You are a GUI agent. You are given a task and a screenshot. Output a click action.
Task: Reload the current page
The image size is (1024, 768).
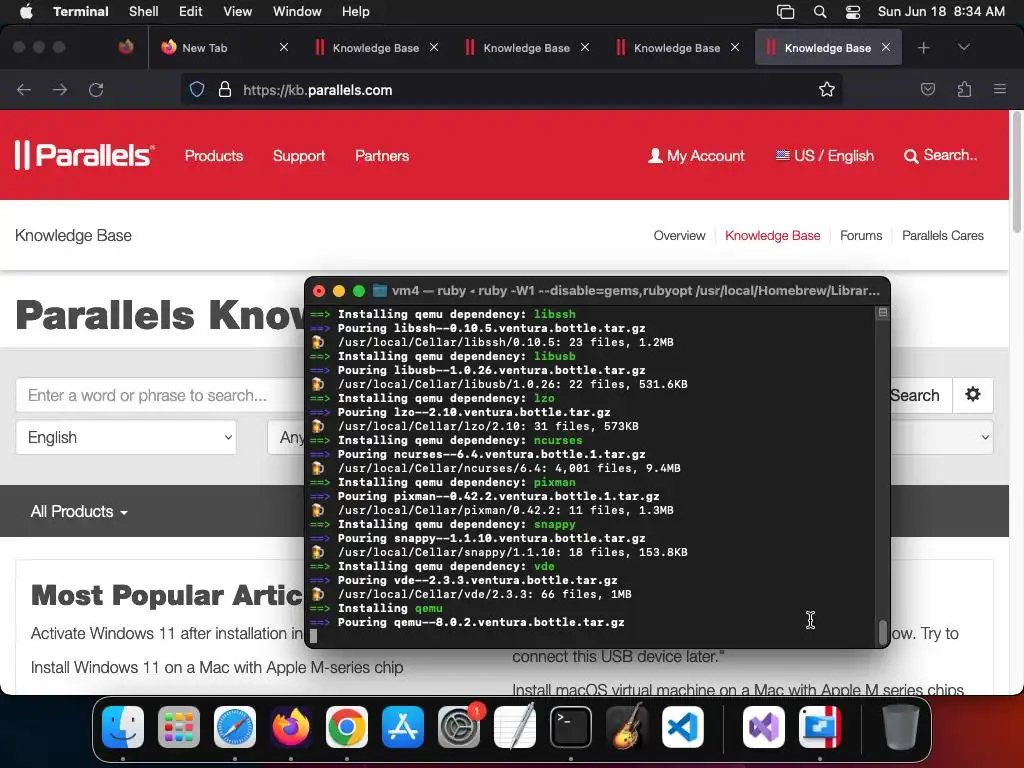tap(96, 89)
